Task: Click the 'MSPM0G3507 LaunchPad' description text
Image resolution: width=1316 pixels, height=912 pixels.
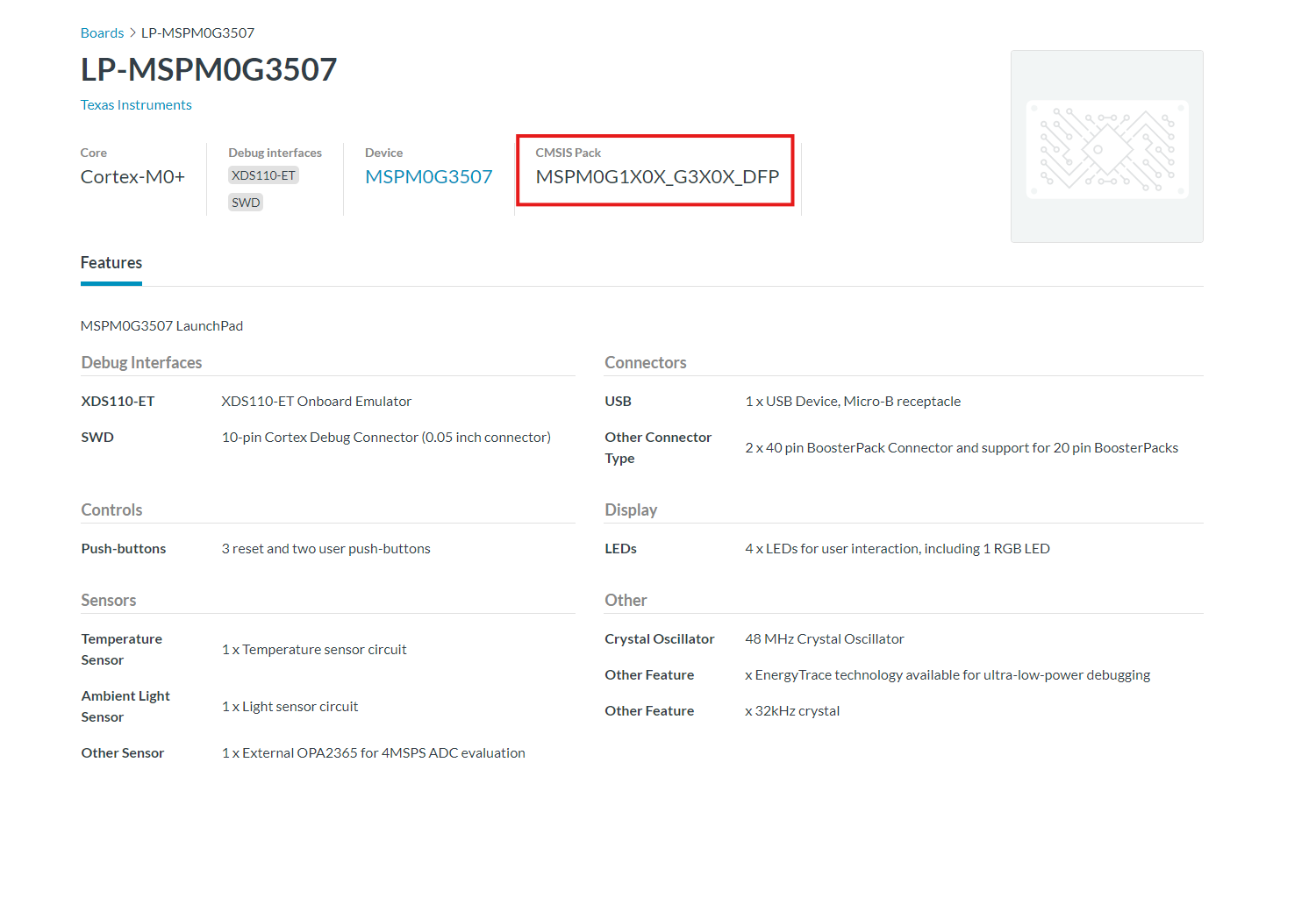Action: [162, 326]
